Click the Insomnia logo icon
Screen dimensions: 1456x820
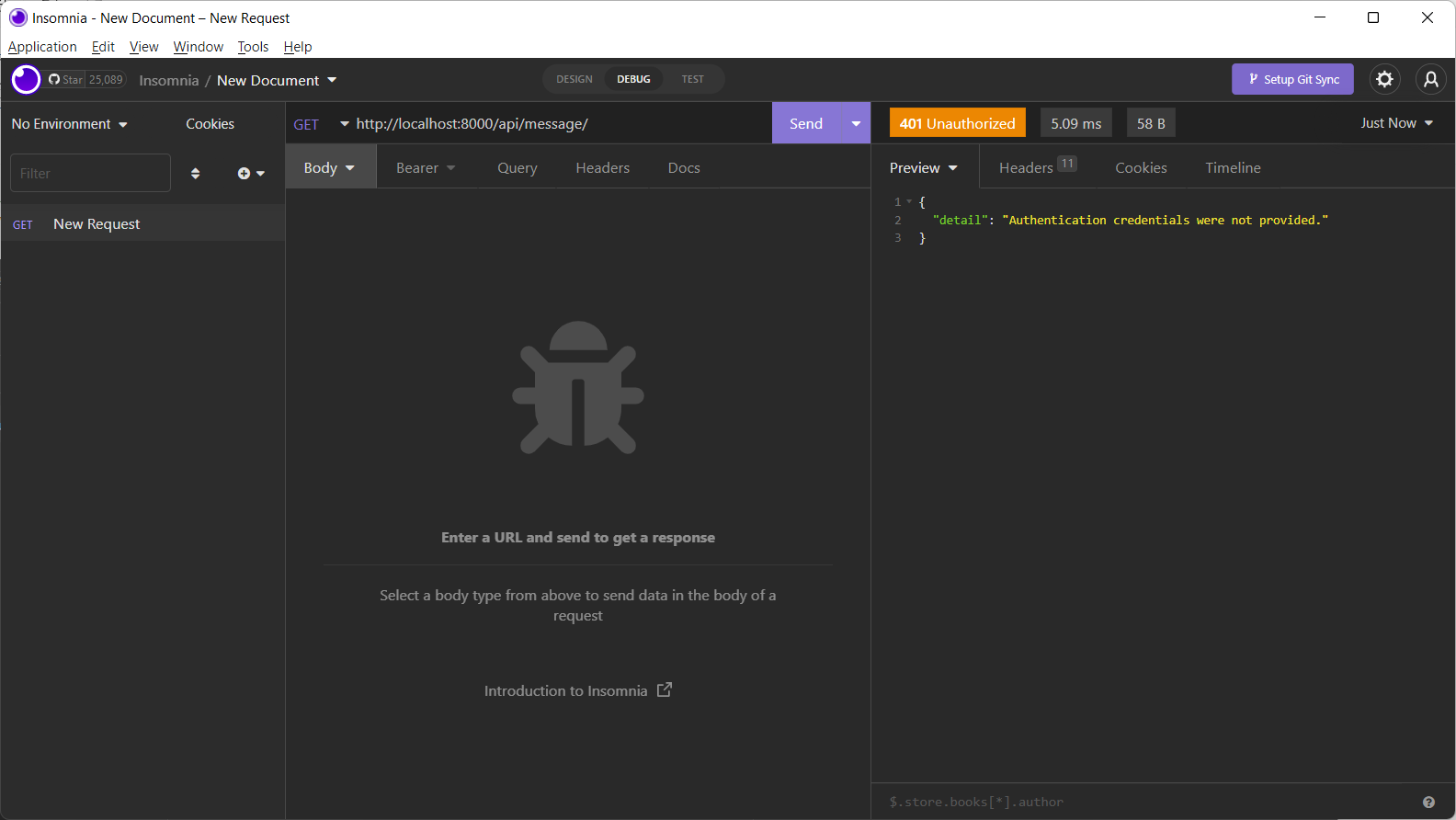coord(26,80)
